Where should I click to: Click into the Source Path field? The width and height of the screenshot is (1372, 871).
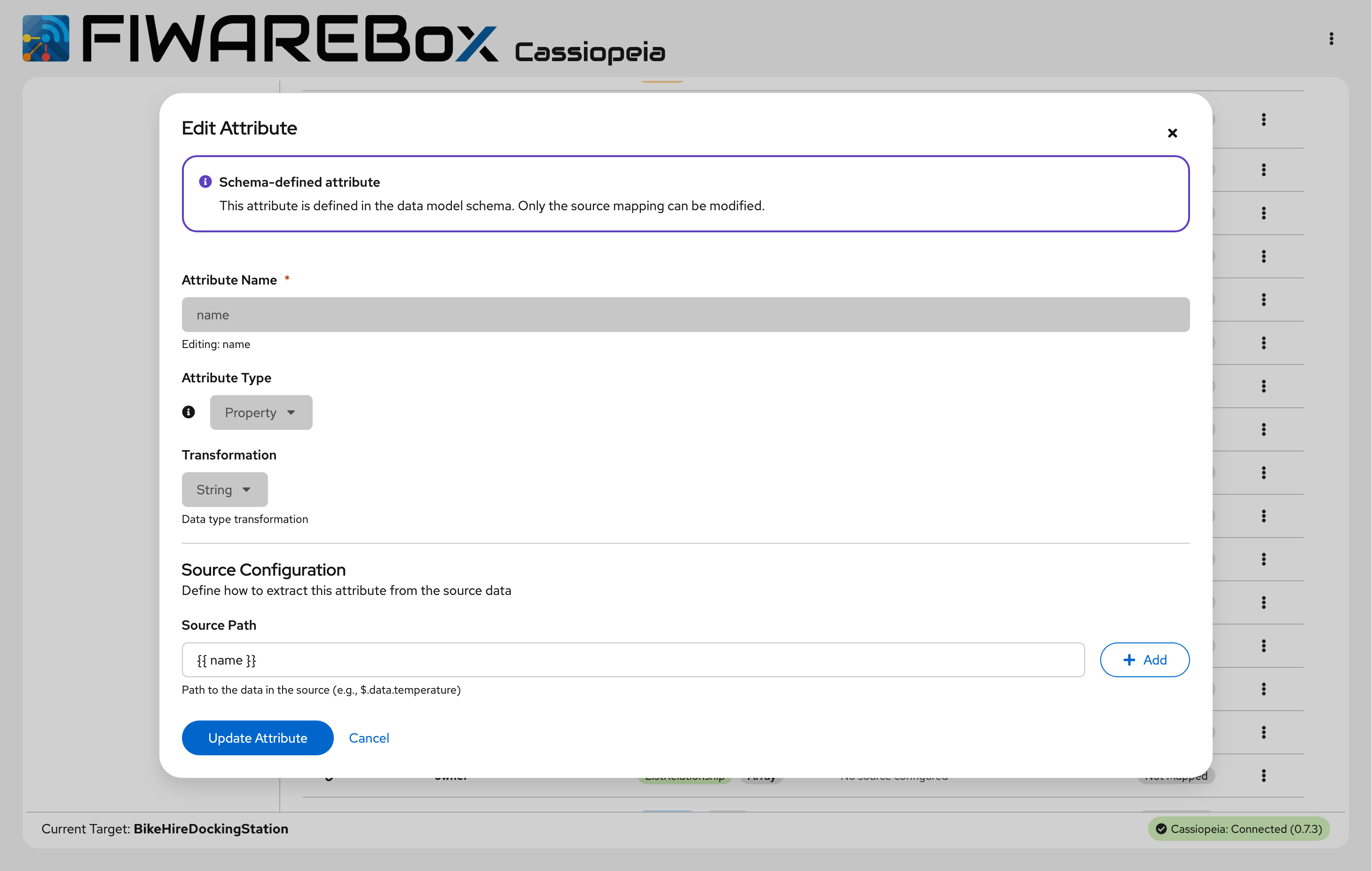(x=633, y=659)
